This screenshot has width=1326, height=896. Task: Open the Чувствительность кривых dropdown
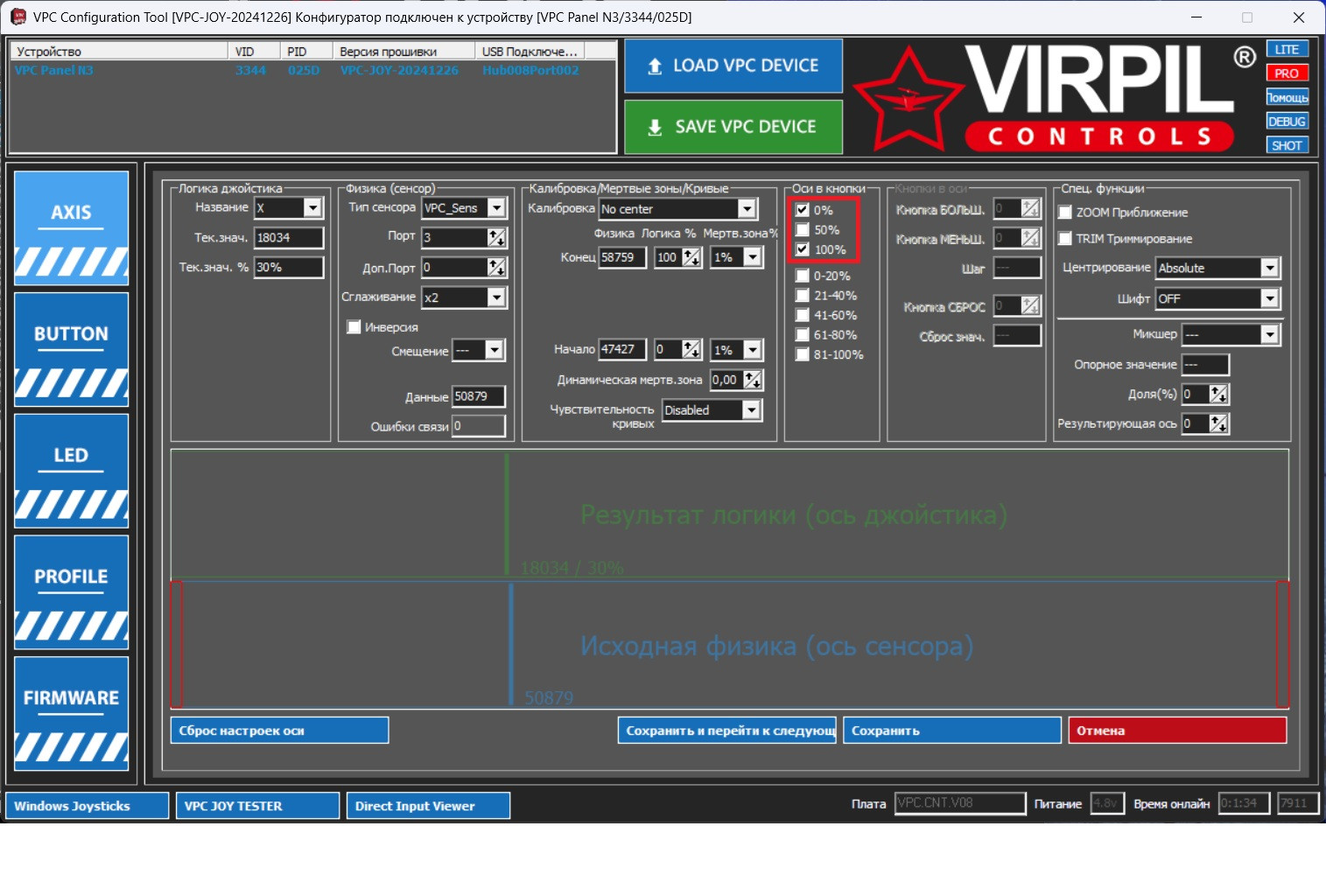click(x=751, y=409)
